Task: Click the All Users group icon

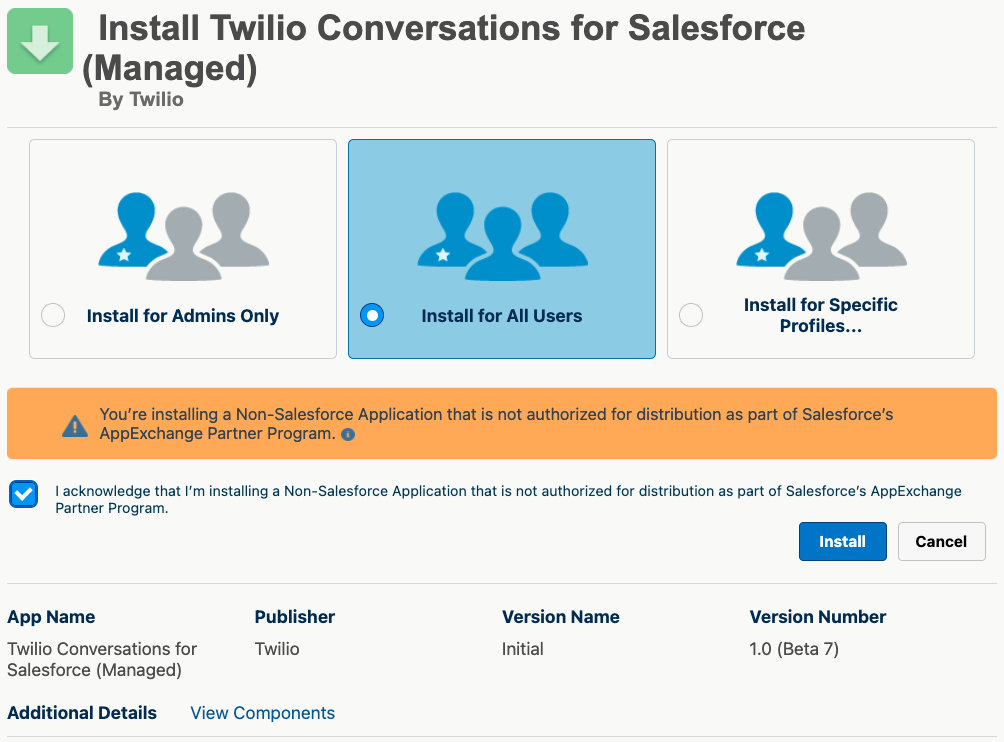Action: click(503, 236)
